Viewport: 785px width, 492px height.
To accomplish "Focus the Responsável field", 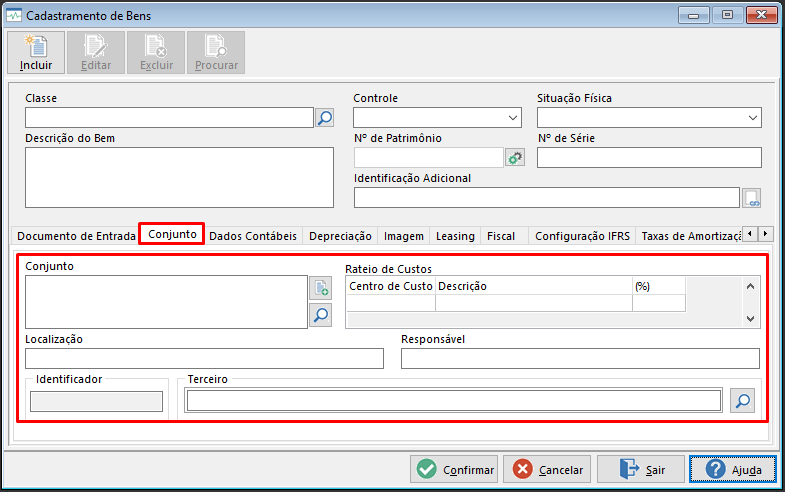I will tap(580, 358).
